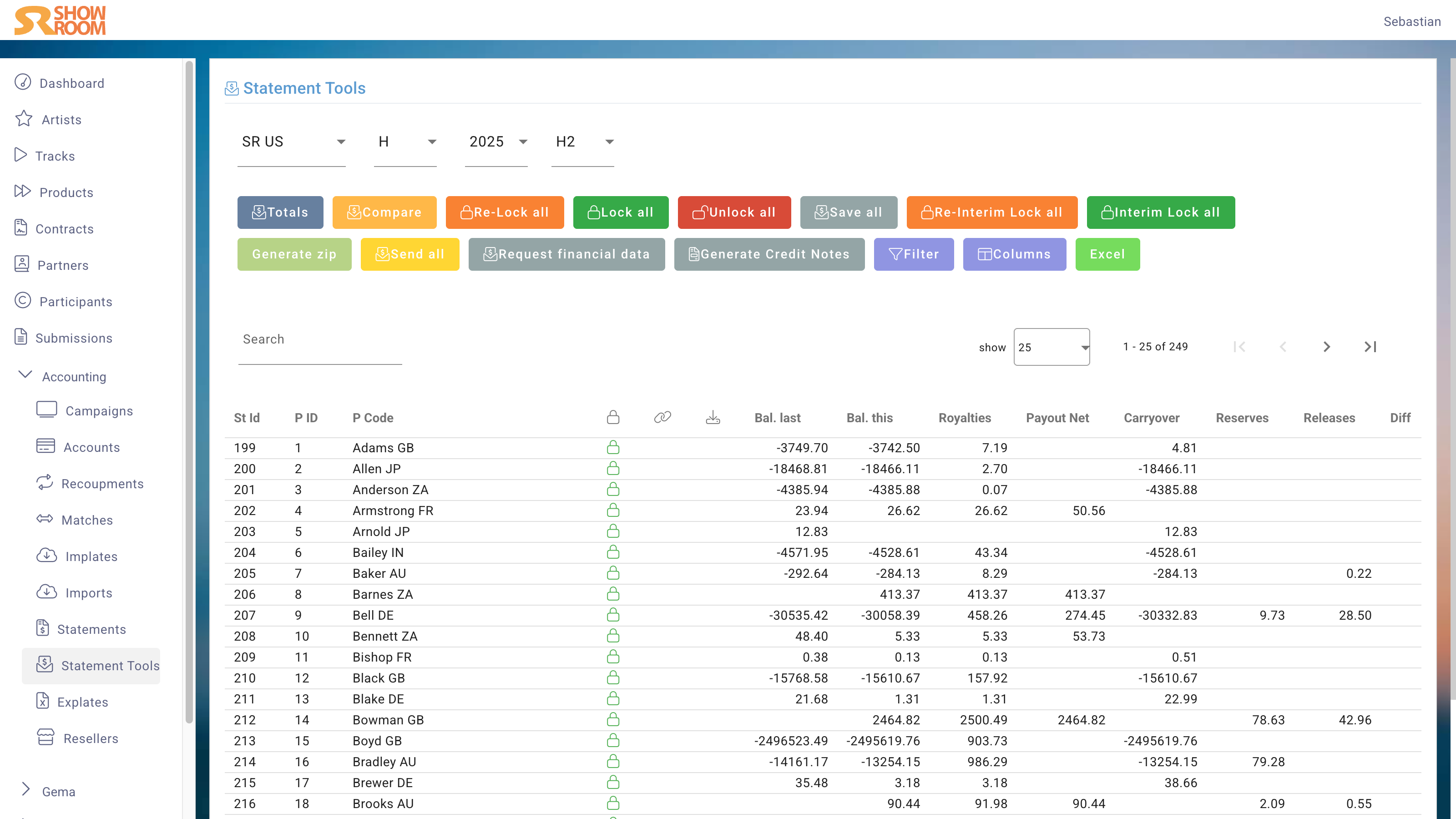Toggle lock for Bowman GB statement
The height and width of the screenshot is (819, 1456).
[613, 719]
